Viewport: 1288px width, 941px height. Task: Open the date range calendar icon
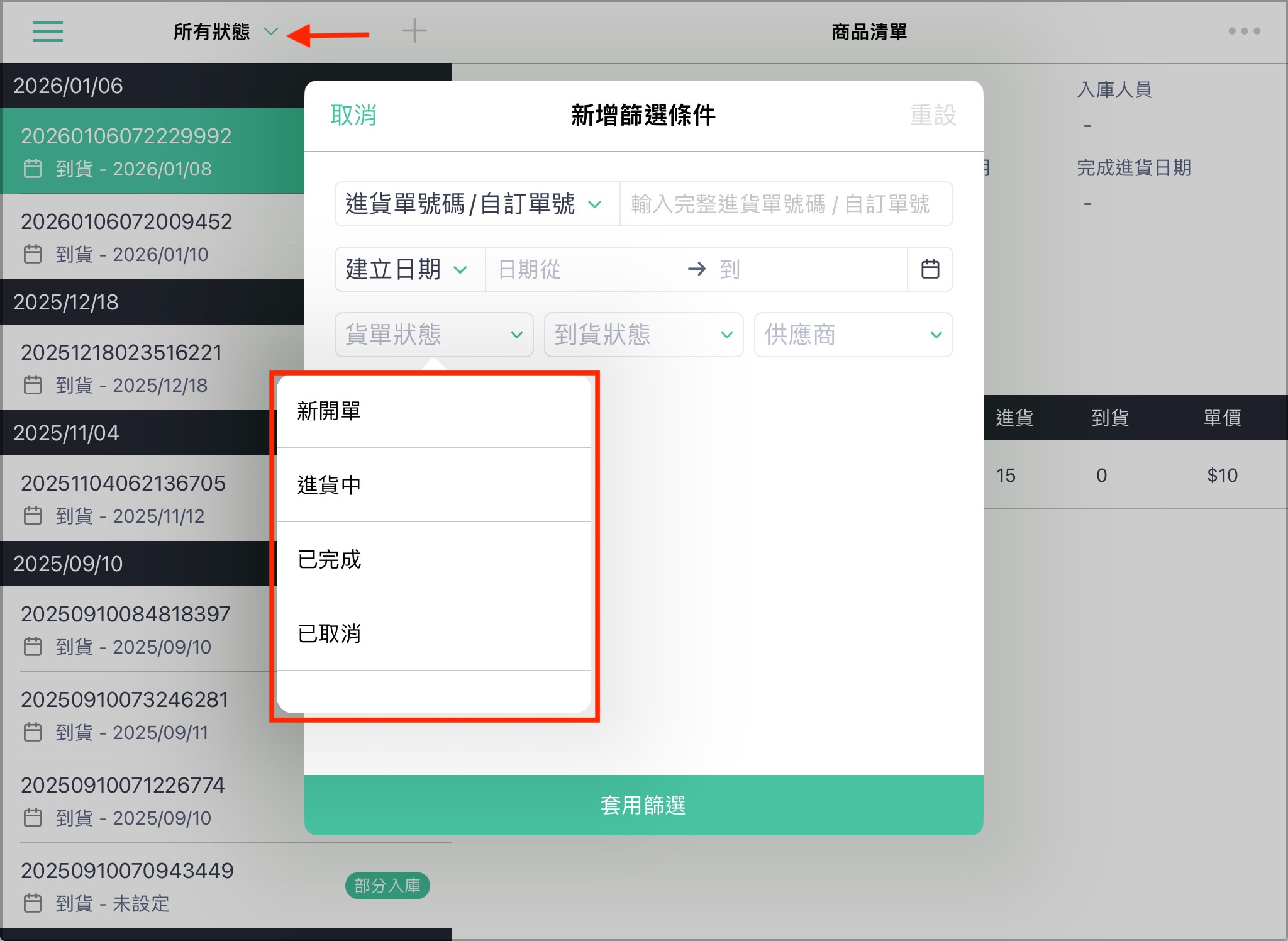(930, 269)
